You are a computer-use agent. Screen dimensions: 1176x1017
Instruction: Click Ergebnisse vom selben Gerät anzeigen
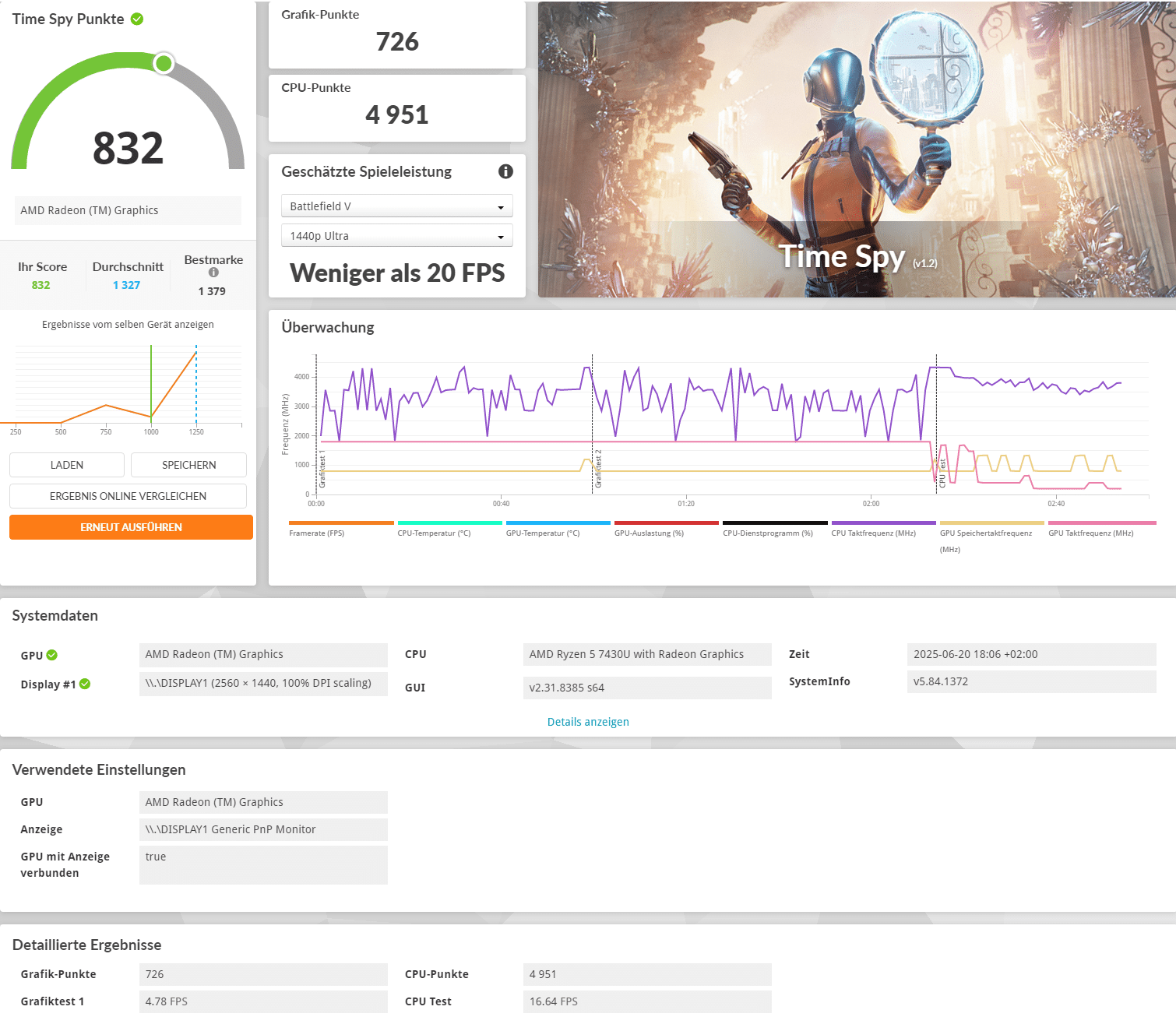pos(128,325)
